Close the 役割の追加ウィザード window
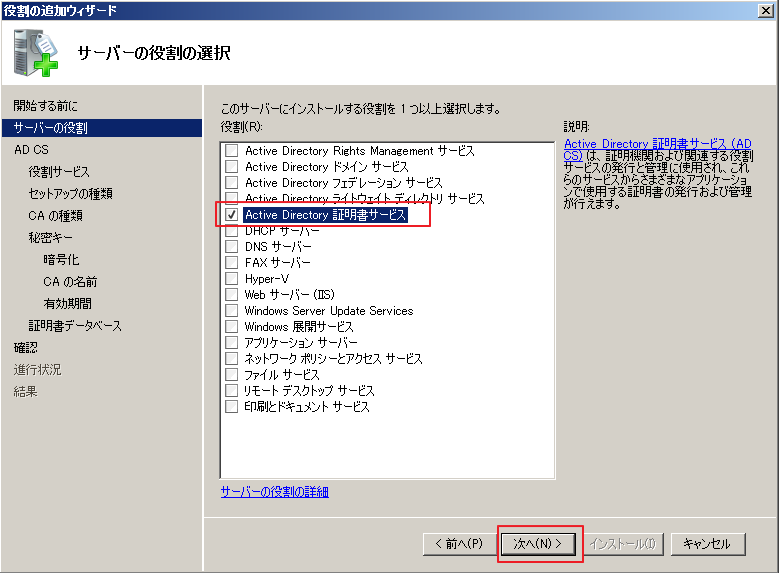This screenshot has height=573, width=779. (766, 10)
